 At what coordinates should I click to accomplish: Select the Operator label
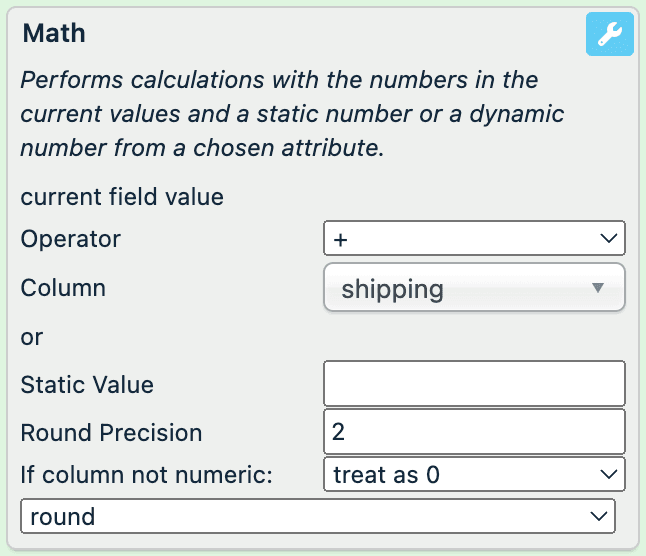point(70,239)
